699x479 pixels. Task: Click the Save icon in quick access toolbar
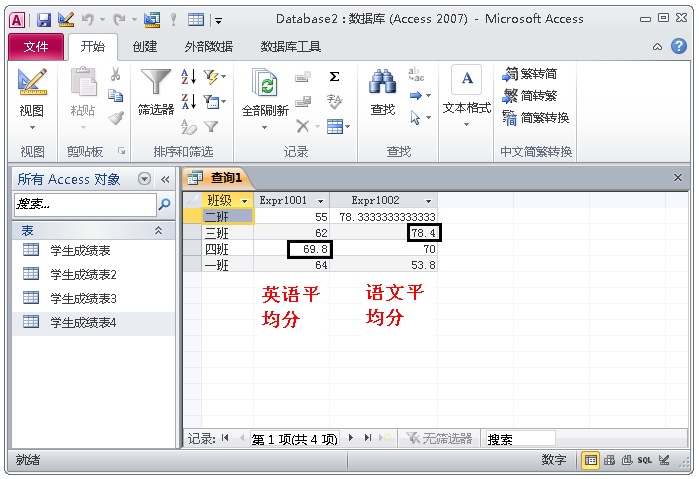click(44, 20)
